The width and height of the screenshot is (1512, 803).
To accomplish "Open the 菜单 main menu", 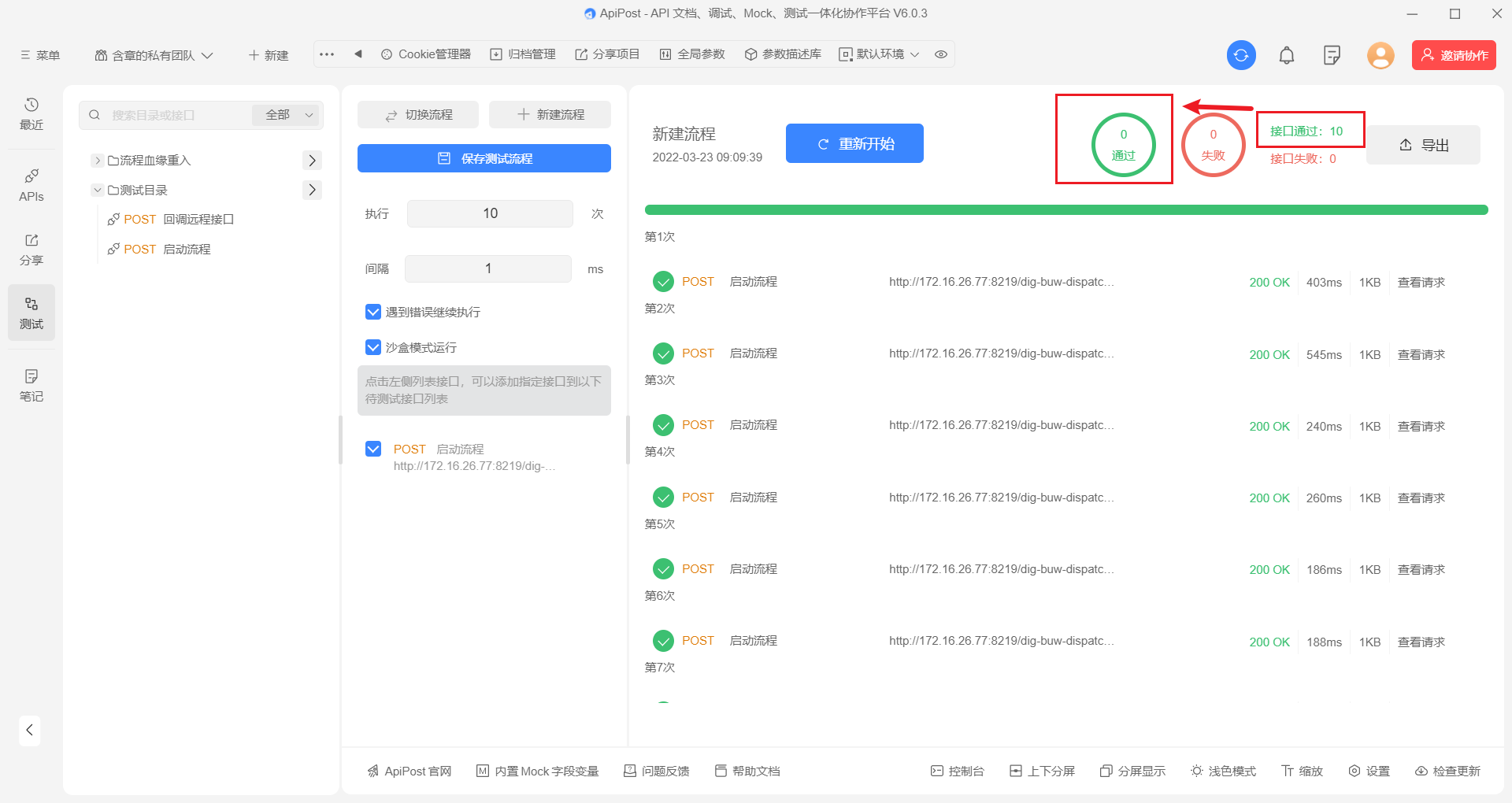I will [40, 55].
